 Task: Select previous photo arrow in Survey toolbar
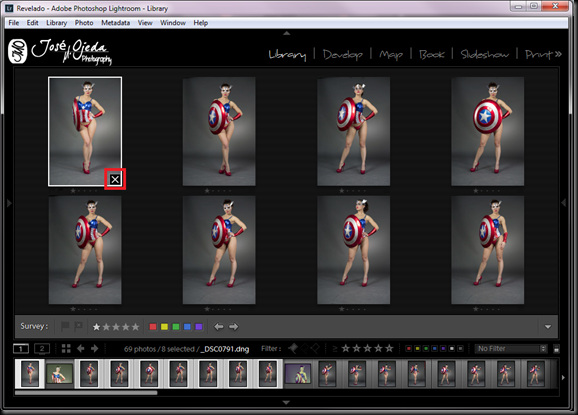pyautogui.click(x=219, y=327)
